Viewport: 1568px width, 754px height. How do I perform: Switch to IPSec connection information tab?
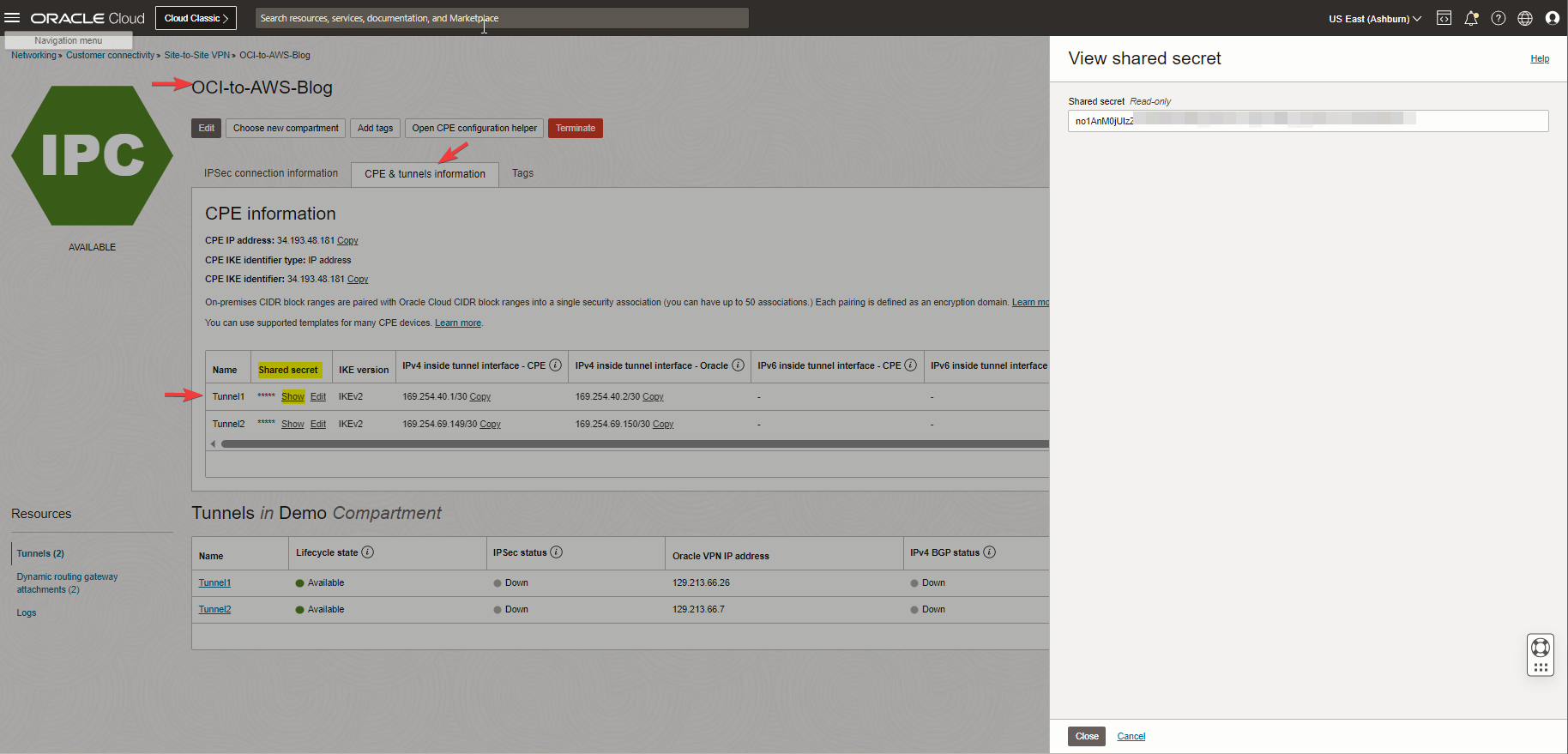[x=271, y=173]
